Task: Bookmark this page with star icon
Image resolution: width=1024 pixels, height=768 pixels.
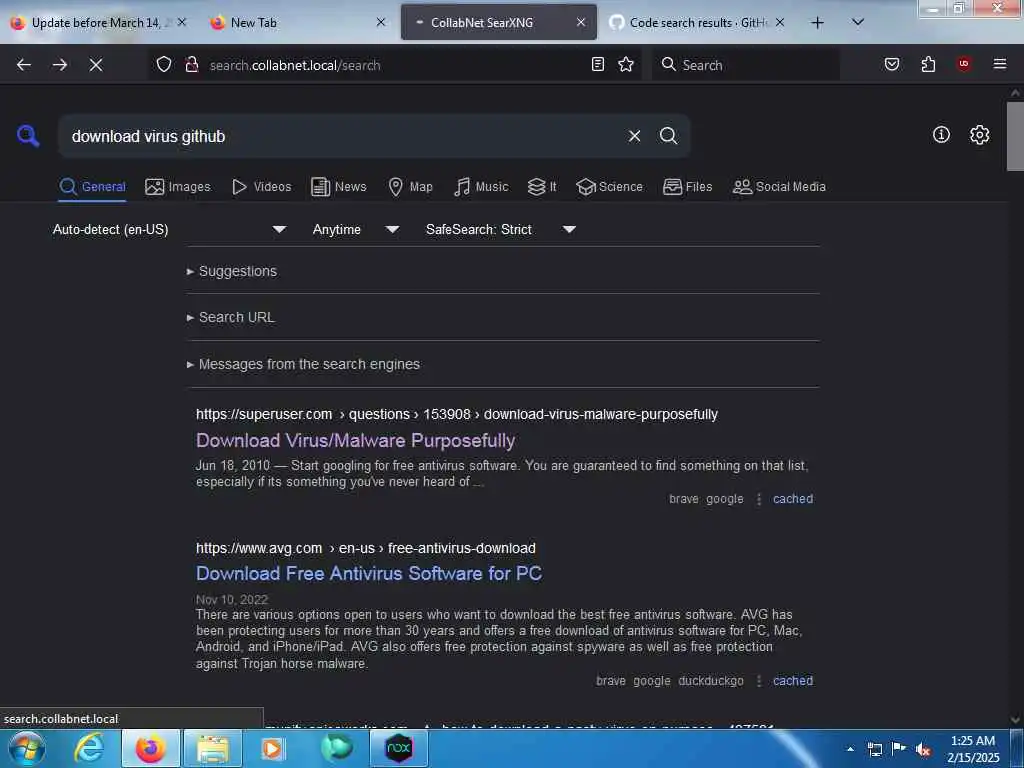Action: 626,64
